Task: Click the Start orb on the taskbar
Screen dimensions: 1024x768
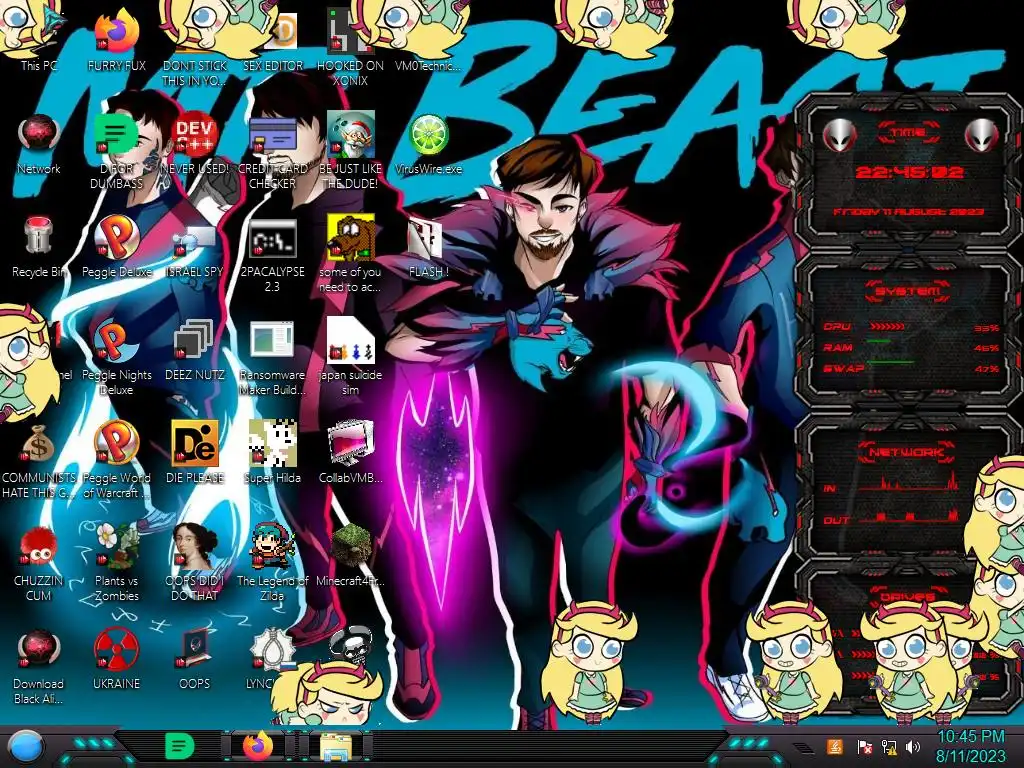Action: click(x=26, y=746)
